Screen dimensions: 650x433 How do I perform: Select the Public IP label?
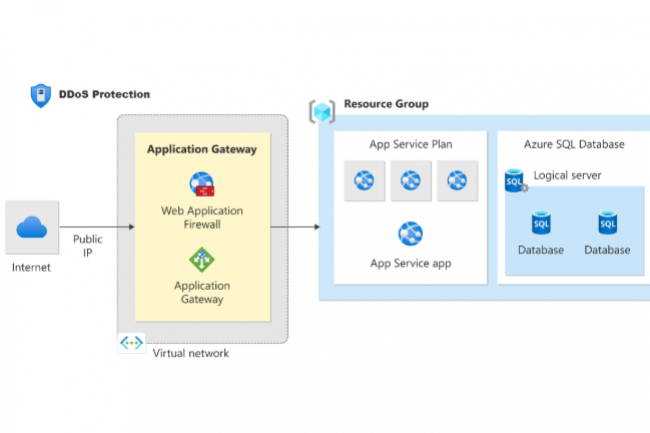point(88,247)
